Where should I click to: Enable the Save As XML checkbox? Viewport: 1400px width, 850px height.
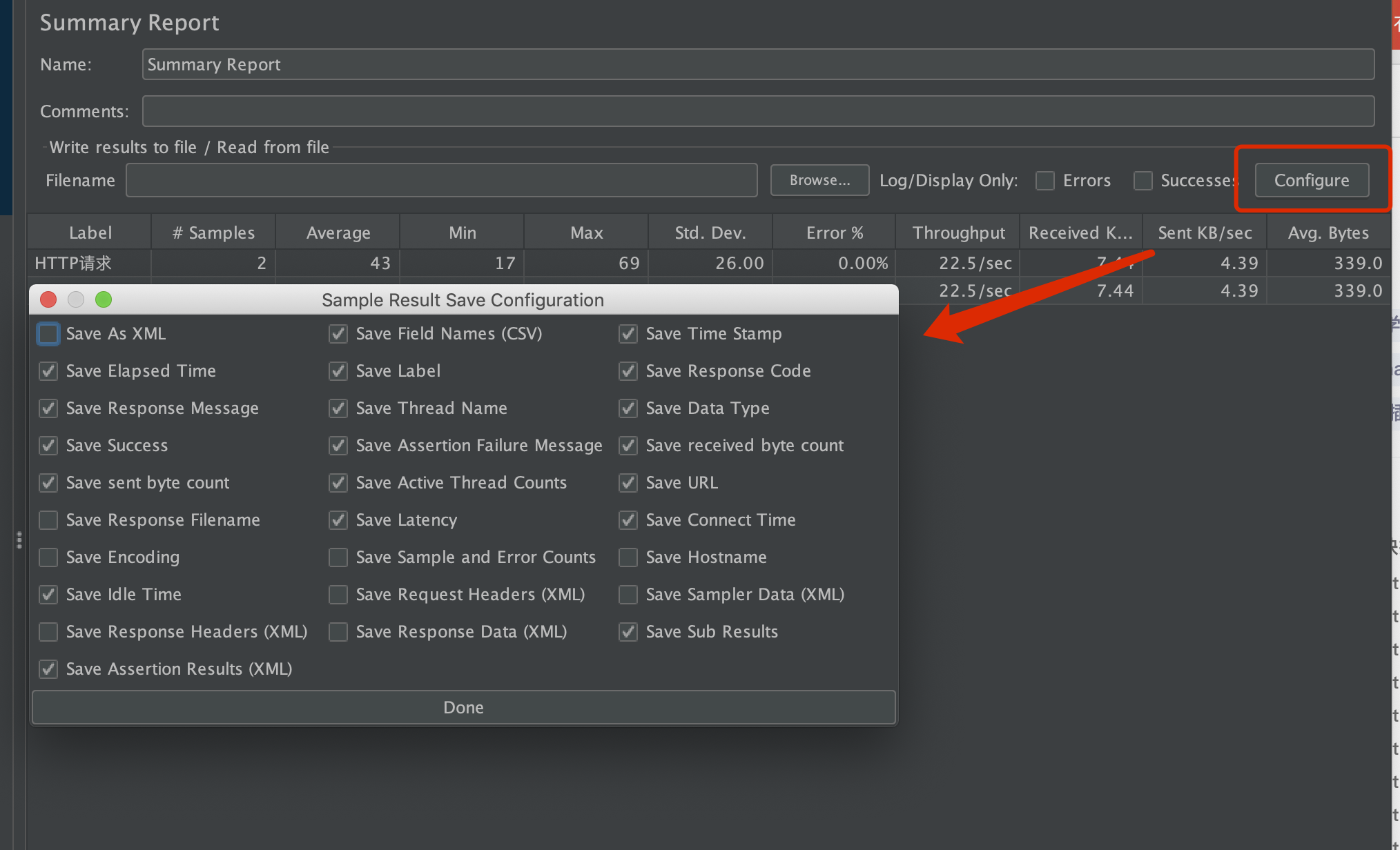48,334
